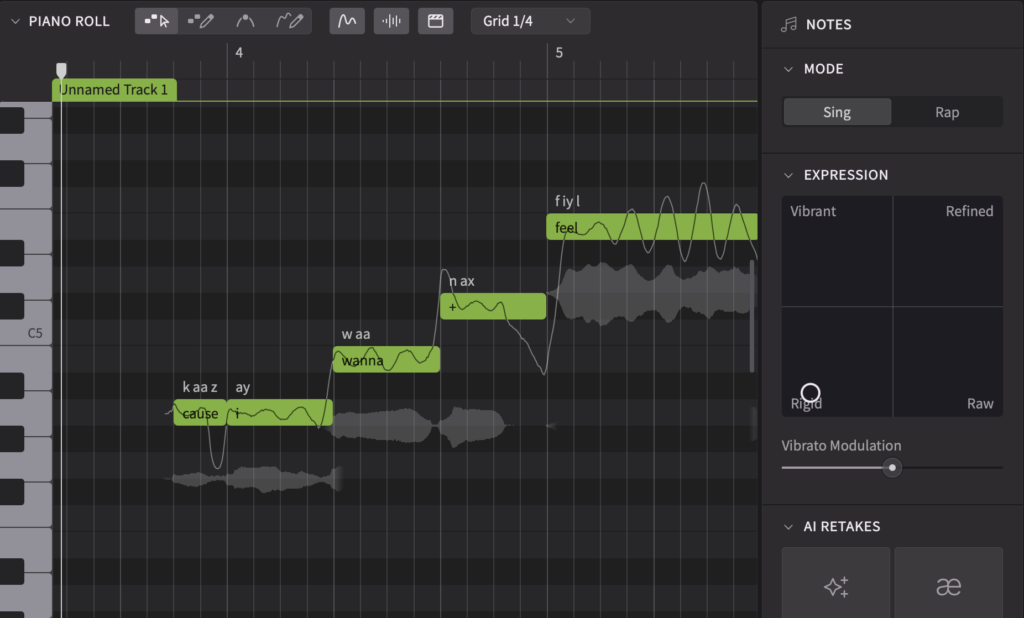The width and height of the screenshot is (1024, 618).
Task: Switch mode to Sing
Action: pyautogui.click(x=837, y=112)
